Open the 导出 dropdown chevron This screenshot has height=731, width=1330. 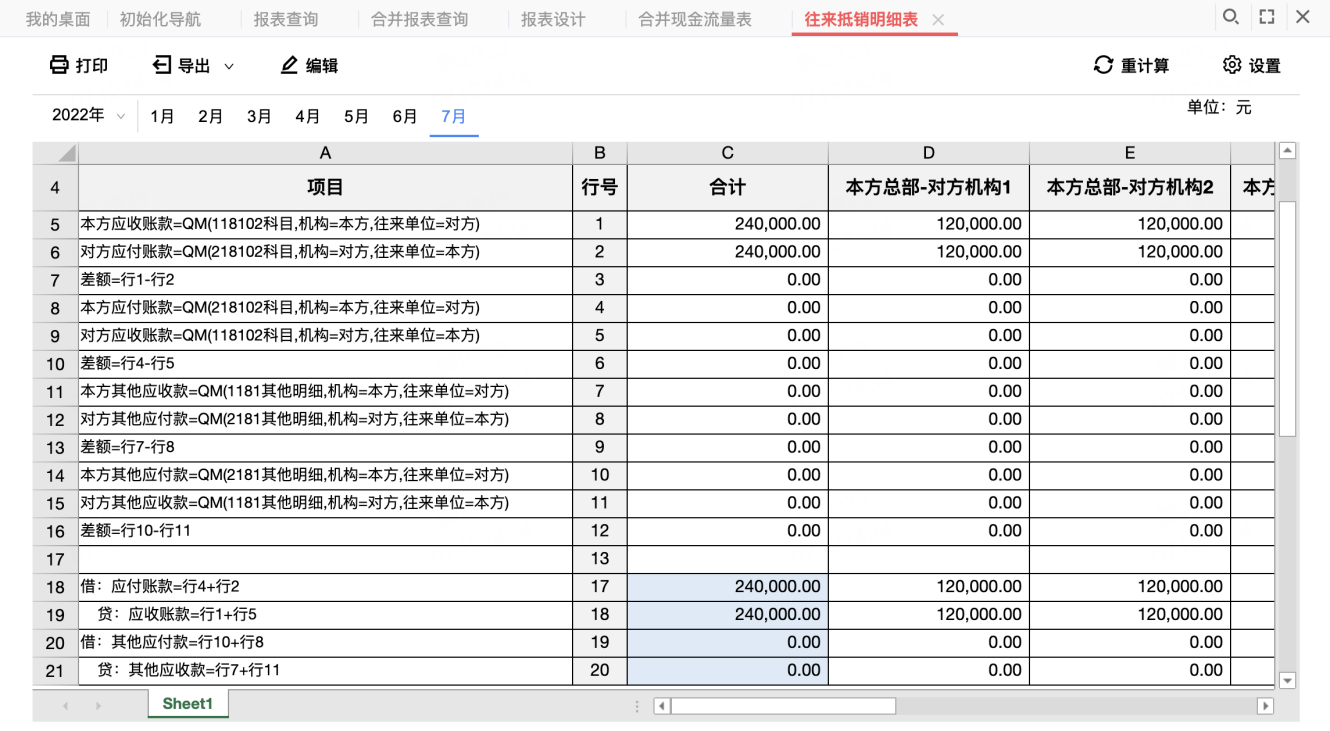click(228, 66)
